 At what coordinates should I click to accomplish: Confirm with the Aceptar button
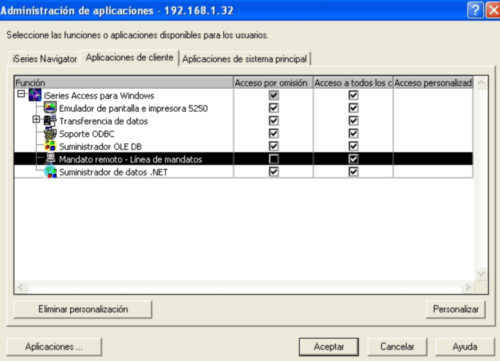point(329,347)
